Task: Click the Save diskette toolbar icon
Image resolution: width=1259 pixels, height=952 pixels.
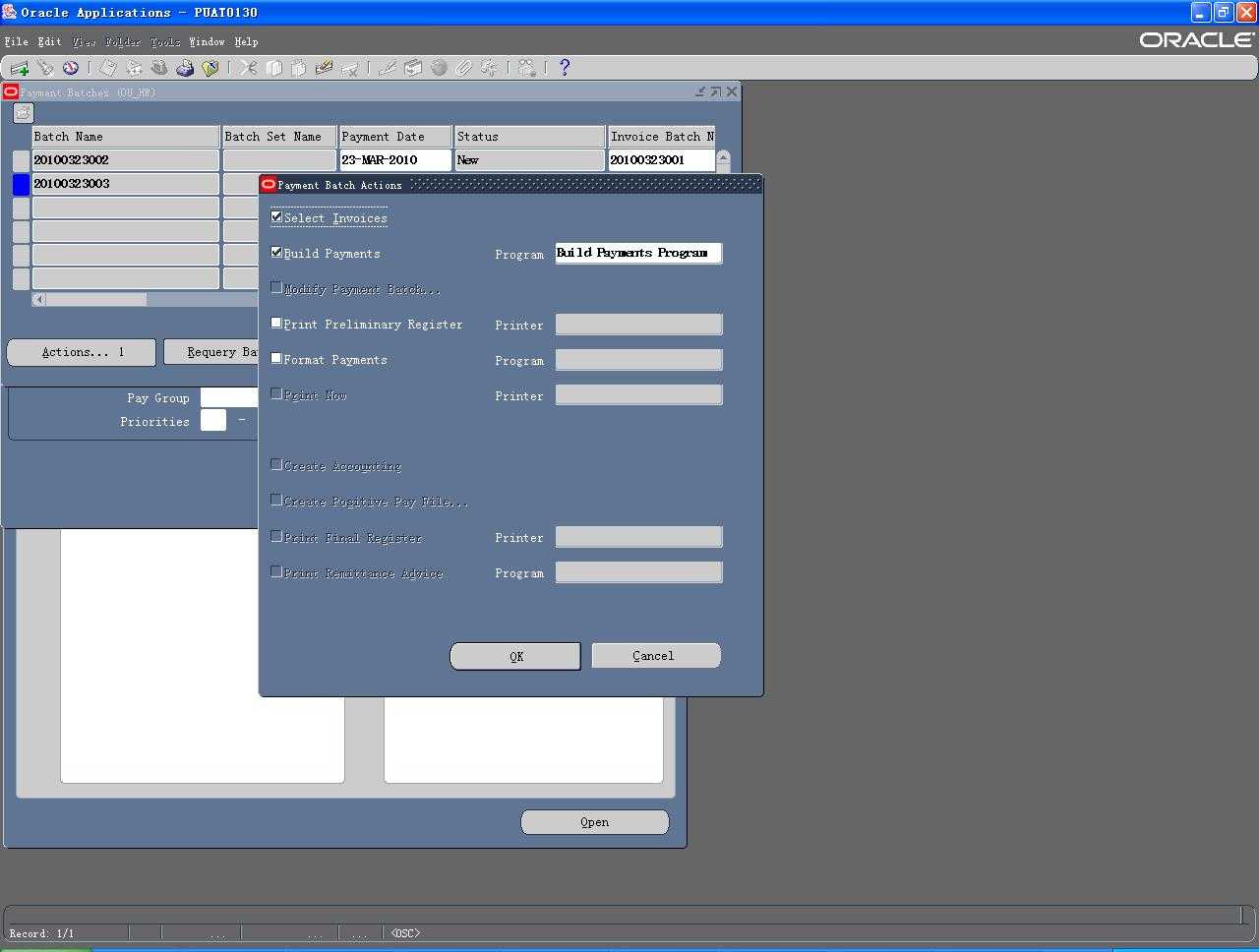Action: pos(108,68)
